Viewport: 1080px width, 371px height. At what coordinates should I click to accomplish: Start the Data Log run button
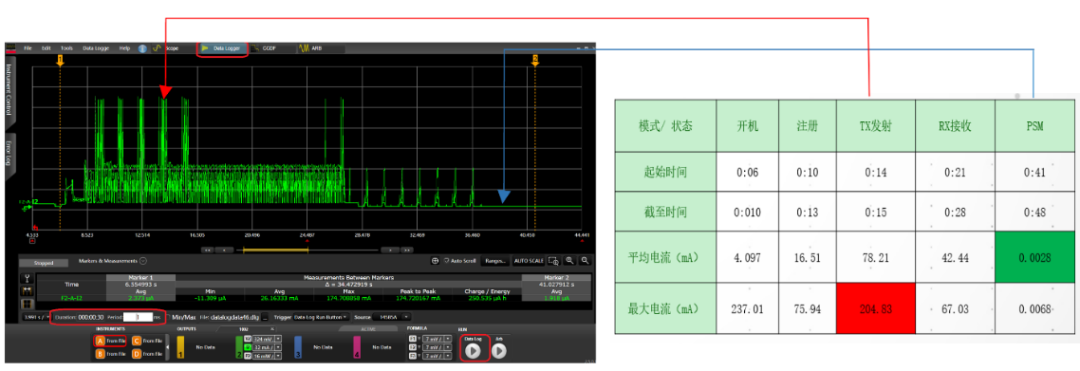pyautogui.click(x=472, y=351)
